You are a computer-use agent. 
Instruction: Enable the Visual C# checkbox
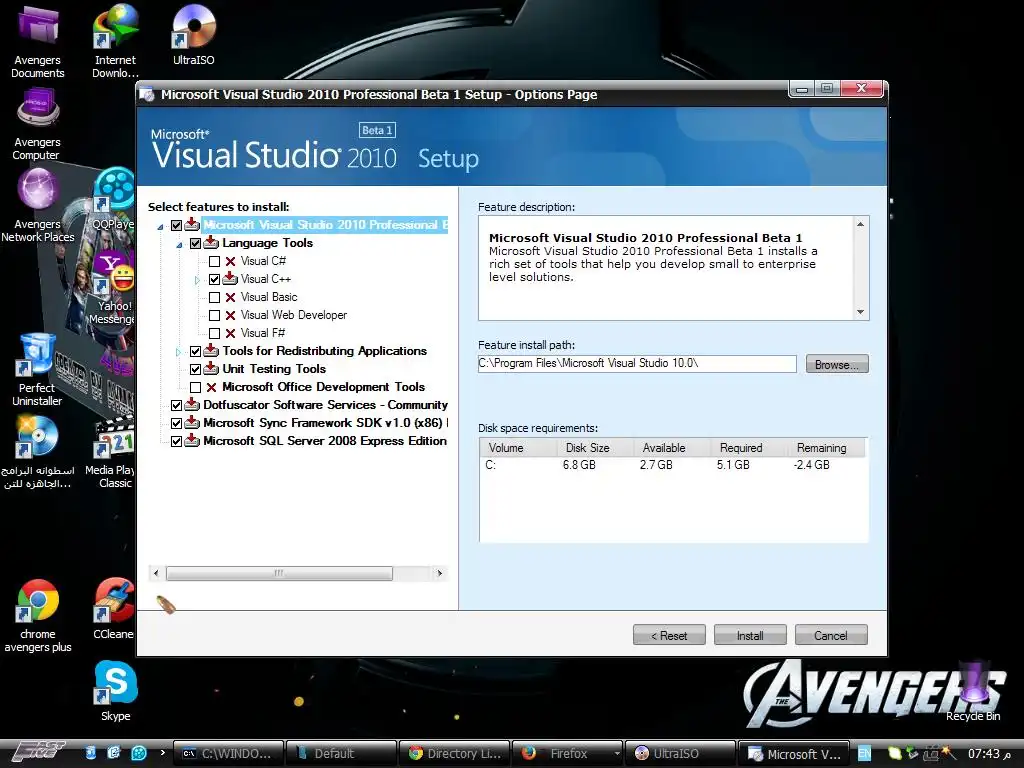coord(214,261)
